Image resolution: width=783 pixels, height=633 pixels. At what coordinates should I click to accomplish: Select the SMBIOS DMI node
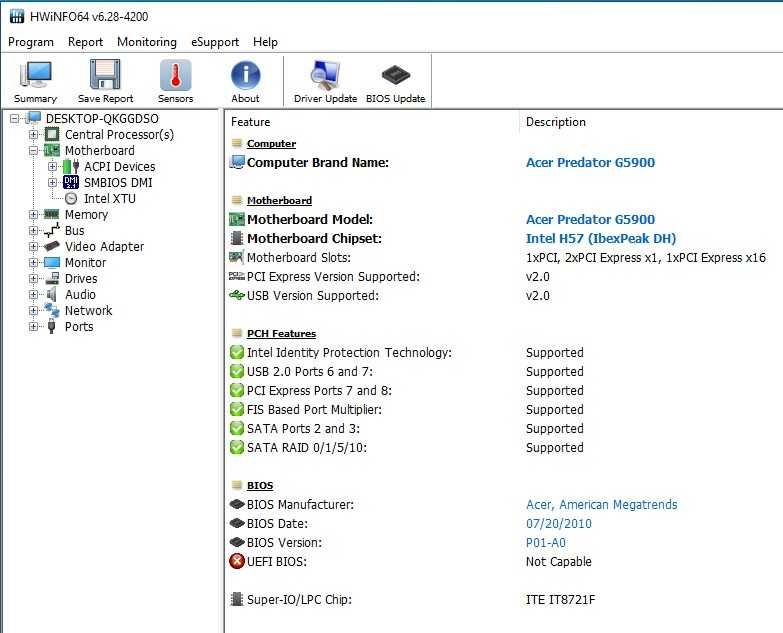118,183
